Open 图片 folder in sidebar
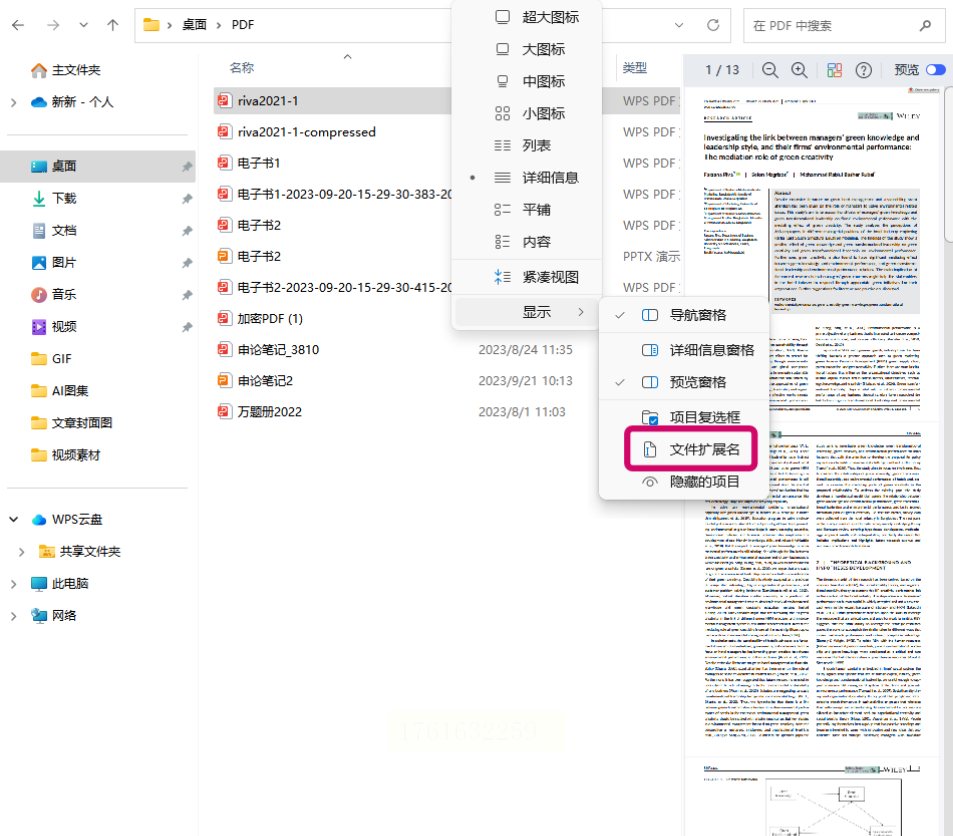The height and width of the screenshot is (836, 953). click(x=64, y=263)
